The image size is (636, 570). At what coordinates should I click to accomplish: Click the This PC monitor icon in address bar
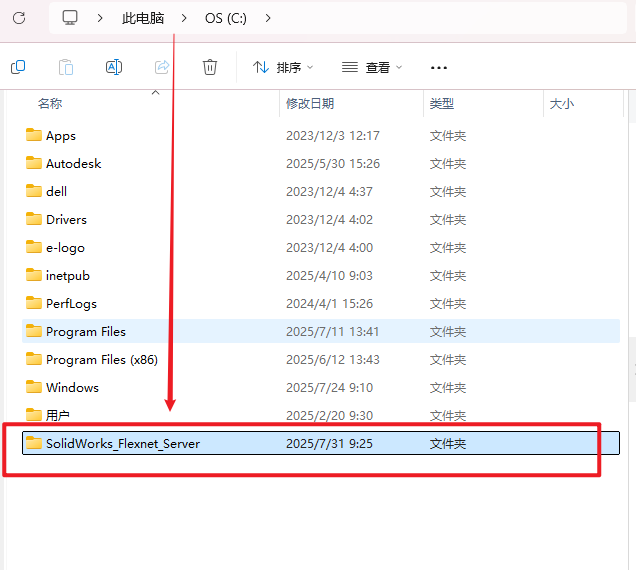[70, 18]
